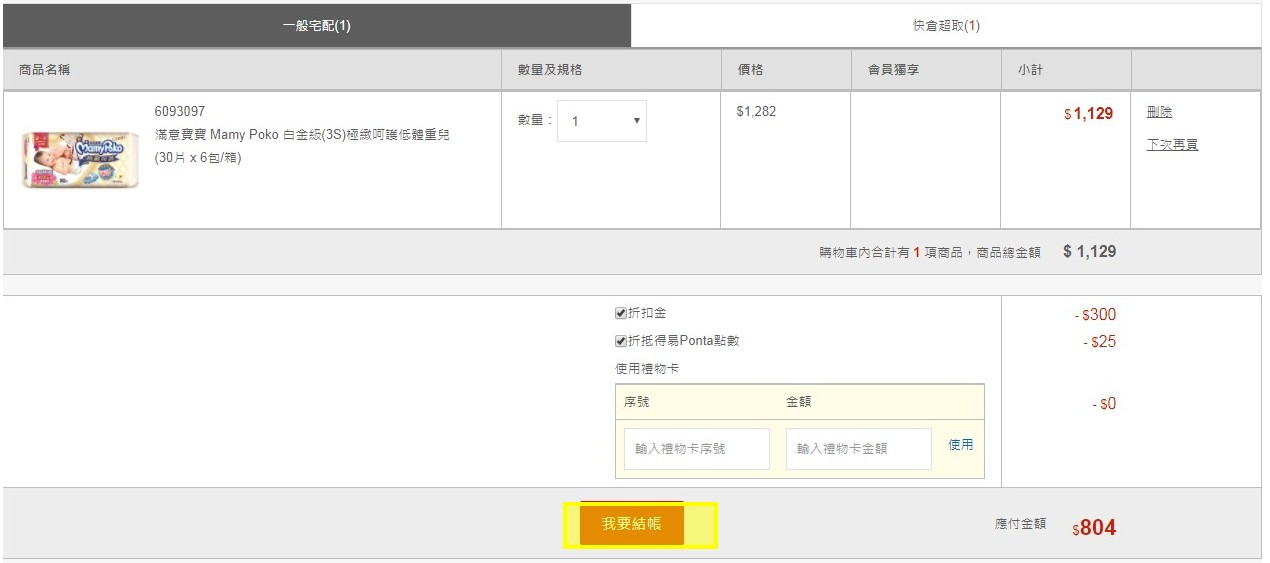1270x563 pixels.
Task: Click the -$300 discount amount
Action: 1095,315
